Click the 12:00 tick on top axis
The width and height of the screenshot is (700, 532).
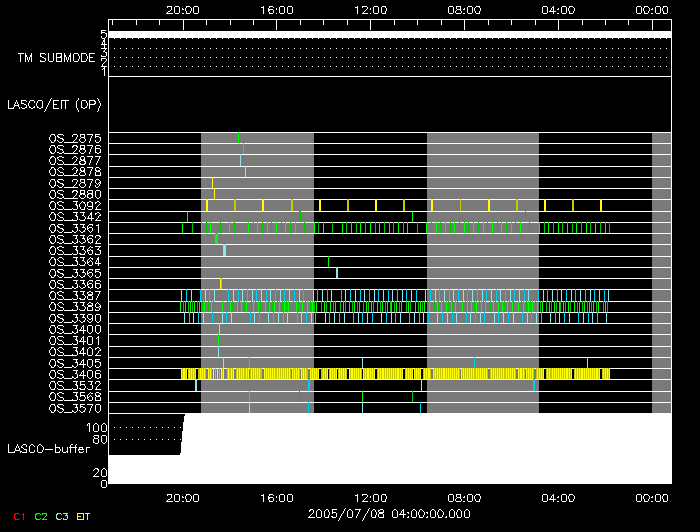coord(371,9)
